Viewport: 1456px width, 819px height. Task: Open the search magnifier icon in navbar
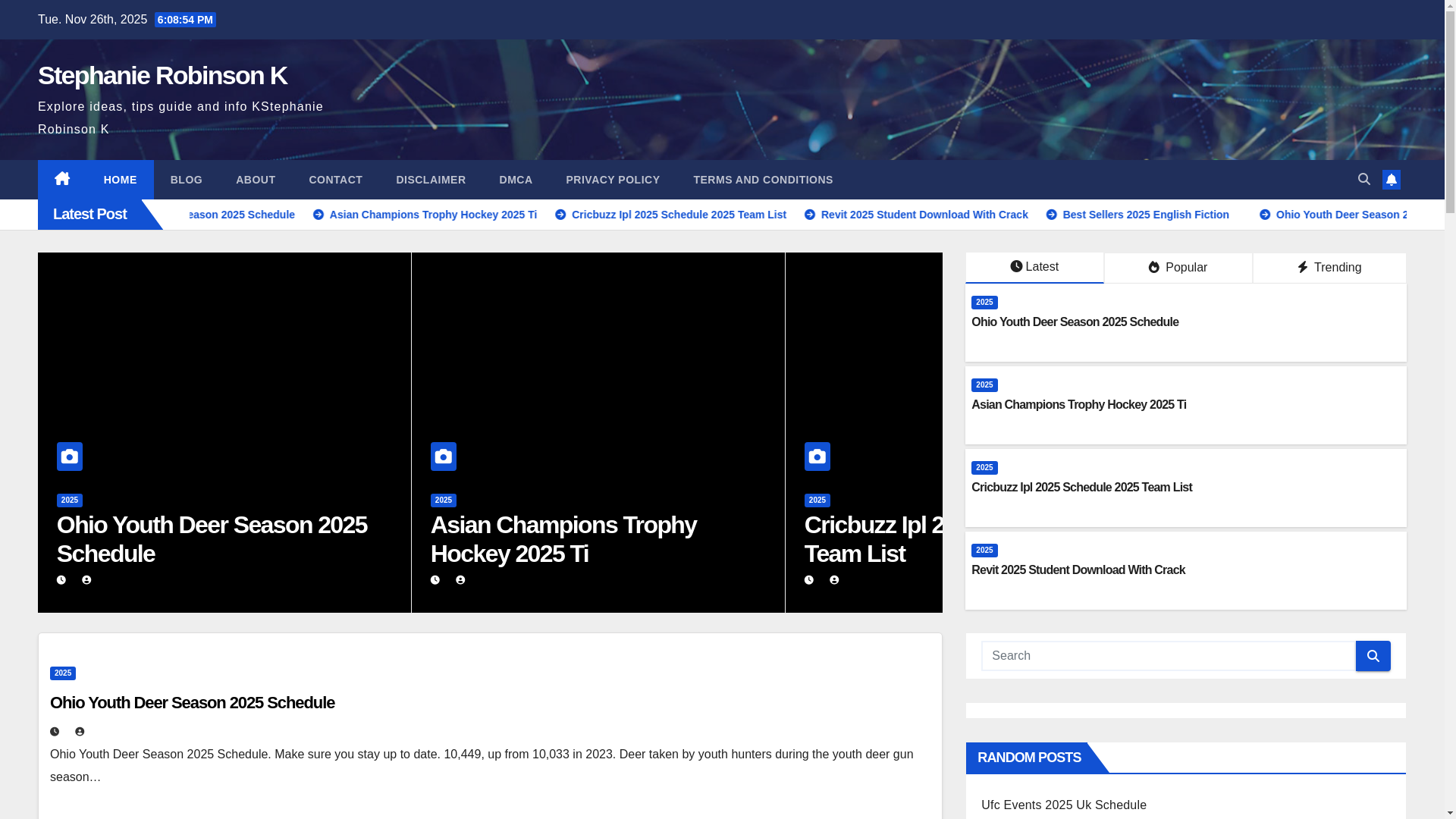pos(1364,180)
